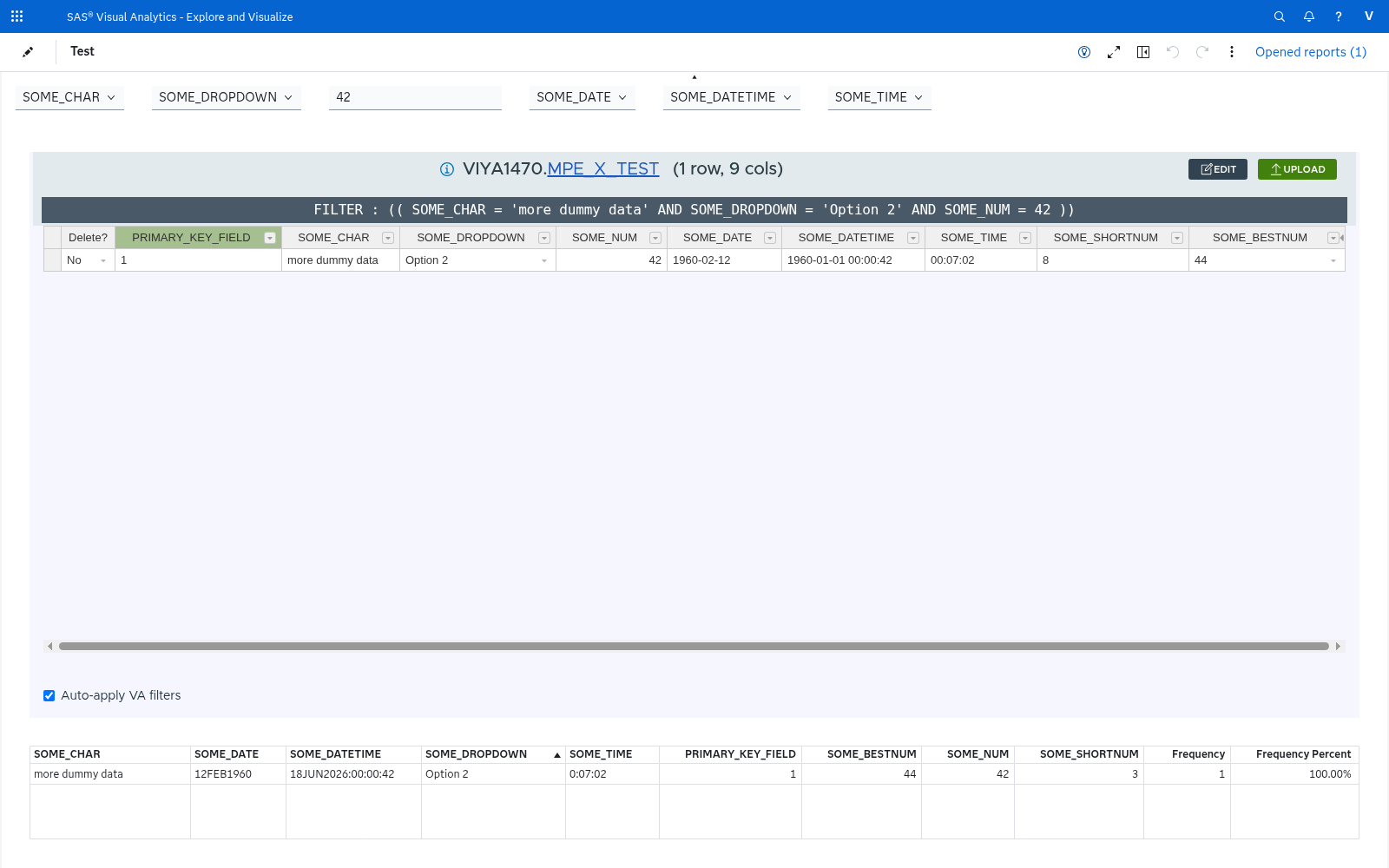This screenshot has width=1389, height=868.
Task: Click the FILTER expression bar
Action: [x=694, y=210]
